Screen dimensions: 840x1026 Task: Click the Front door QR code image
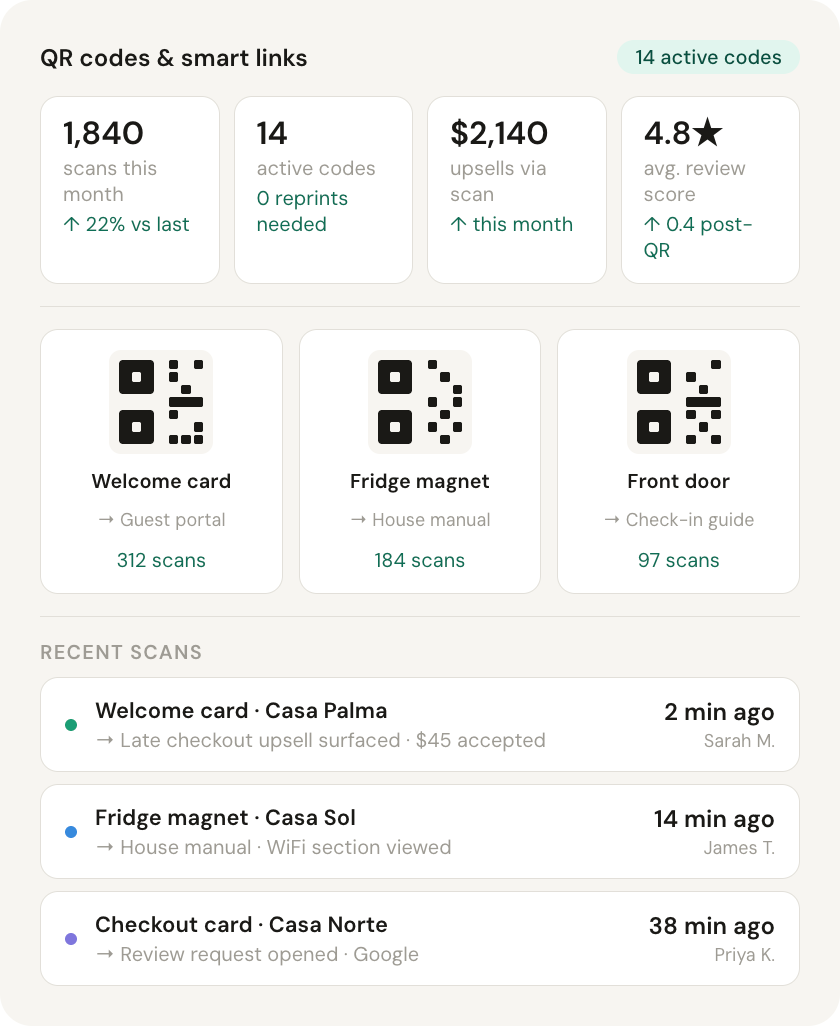679,402
